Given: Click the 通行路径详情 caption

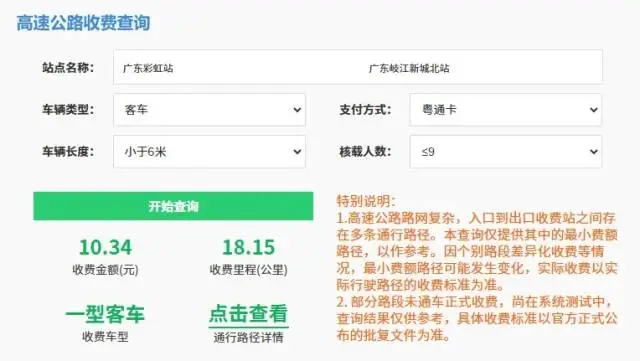Looking at the screenshot, I should (x=249, y=337).
